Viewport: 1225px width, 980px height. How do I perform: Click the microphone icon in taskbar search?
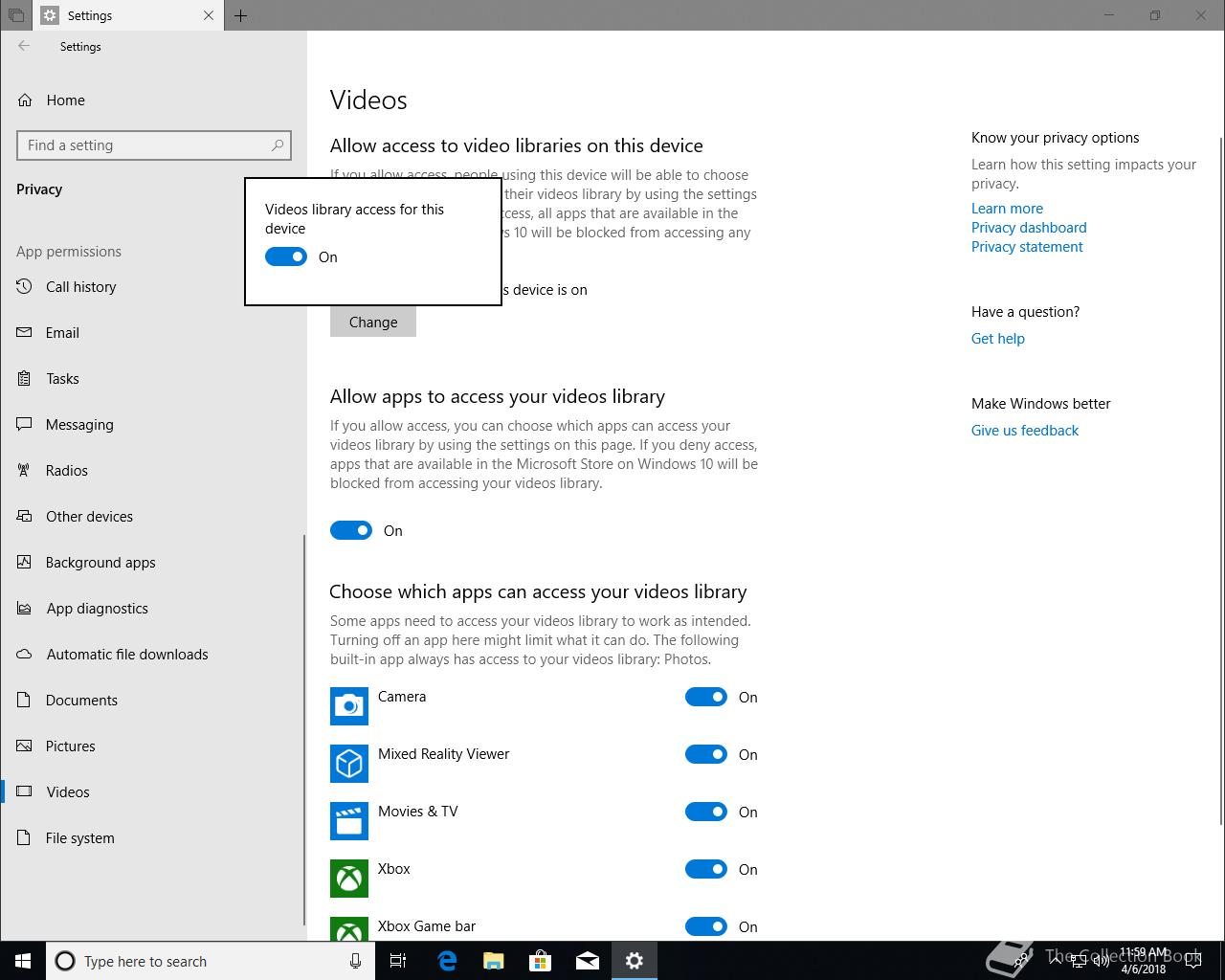pos(355,961)
